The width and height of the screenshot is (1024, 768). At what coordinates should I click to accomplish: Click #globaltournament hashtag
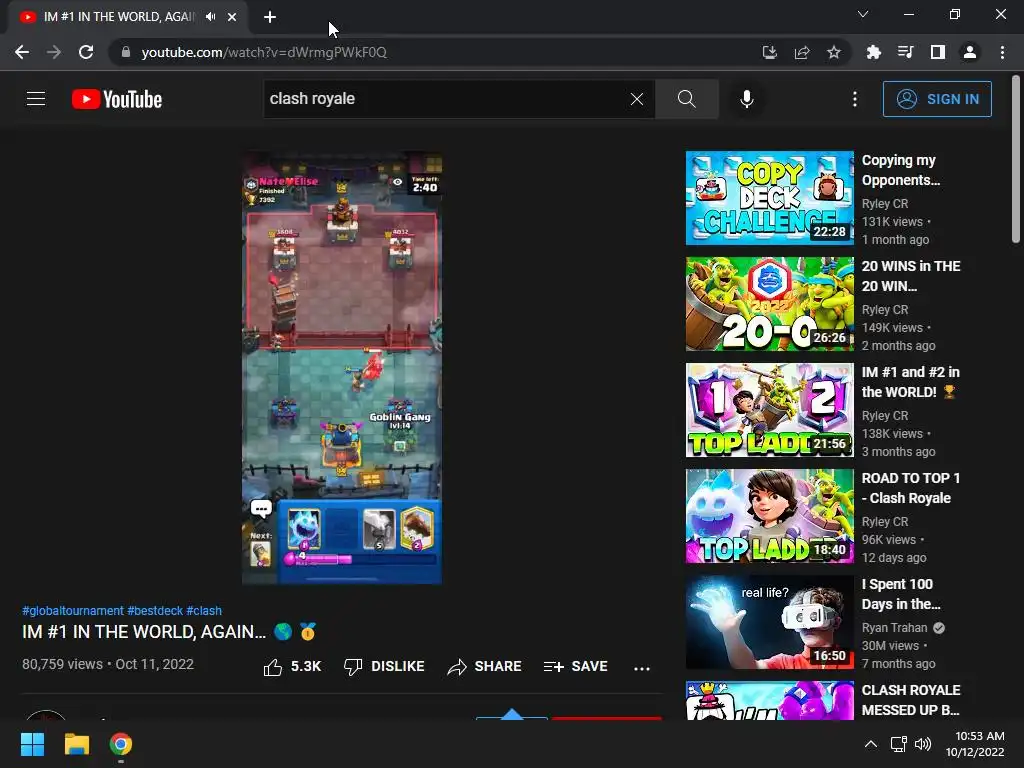click(x=72, y=611)
